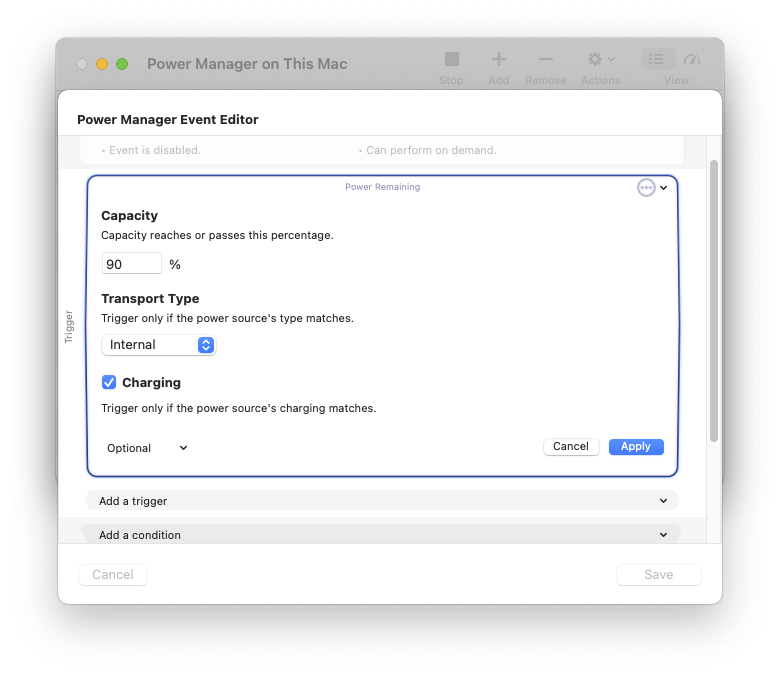The image size is (780, 678).
Task: Click the yellow minimize window button
Action: click(102, 64)
